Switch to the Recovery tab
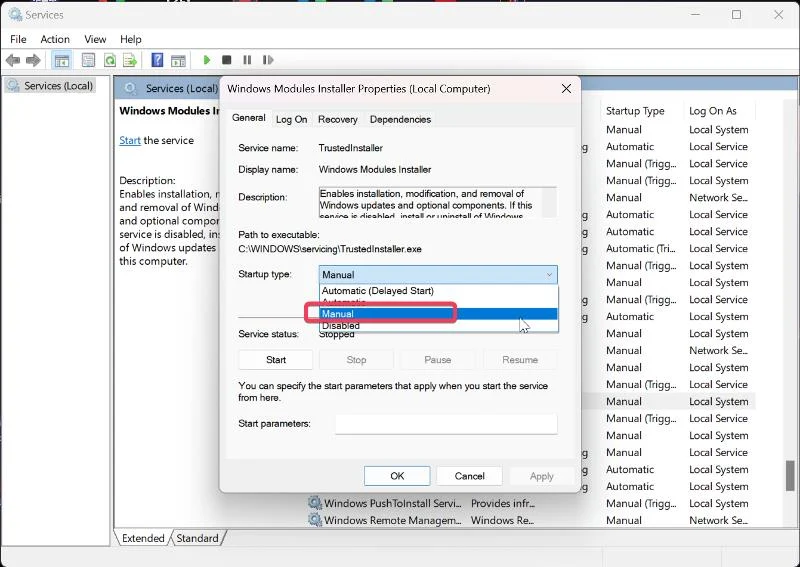800x567 pixels. point(338,119)
